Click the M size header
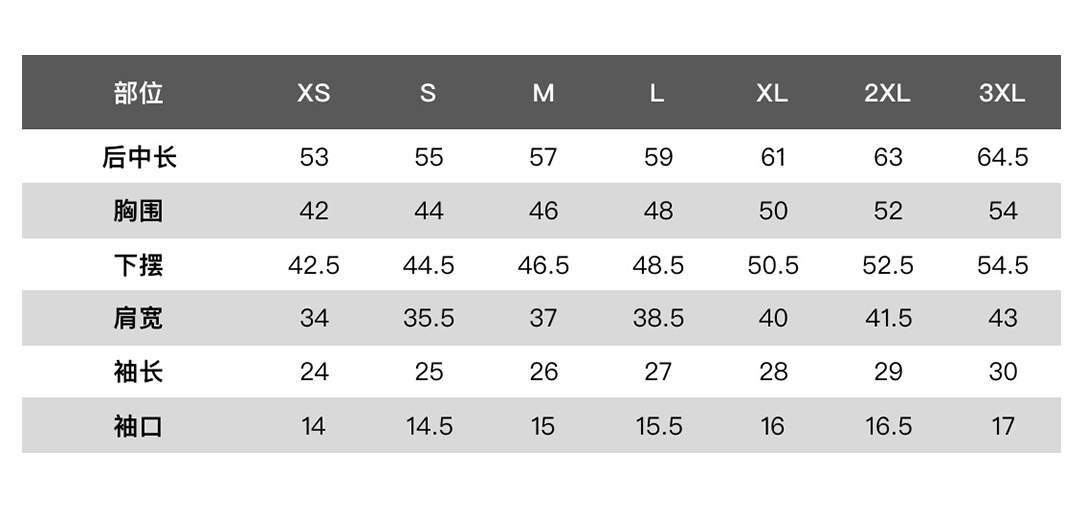Viewport: 1080px width, 509px height. 543,93
